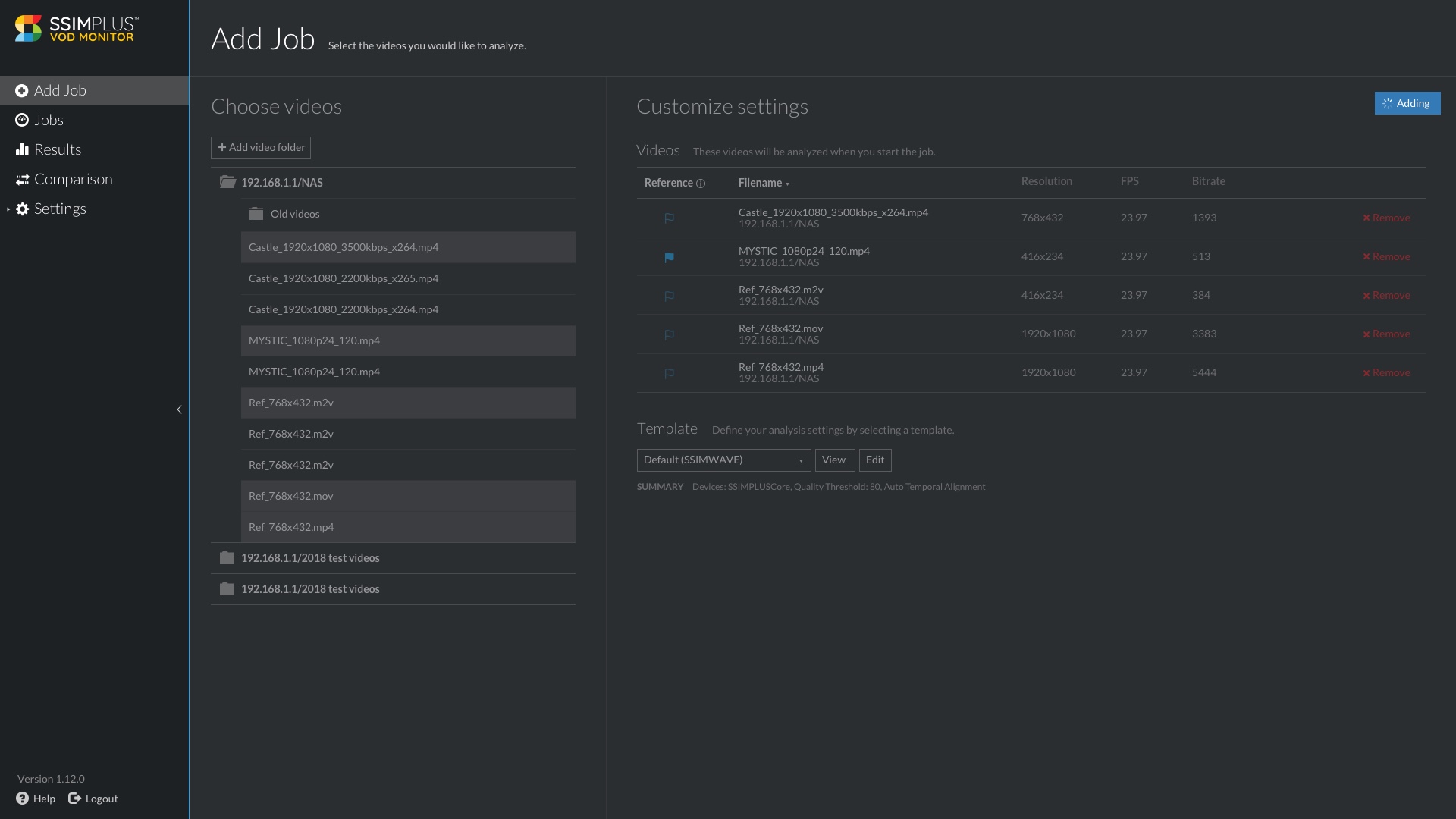Click the SSIMPLUS VOD Monitor logo
The height and width of the screenshot is (819, 1456).
point(76,29)
